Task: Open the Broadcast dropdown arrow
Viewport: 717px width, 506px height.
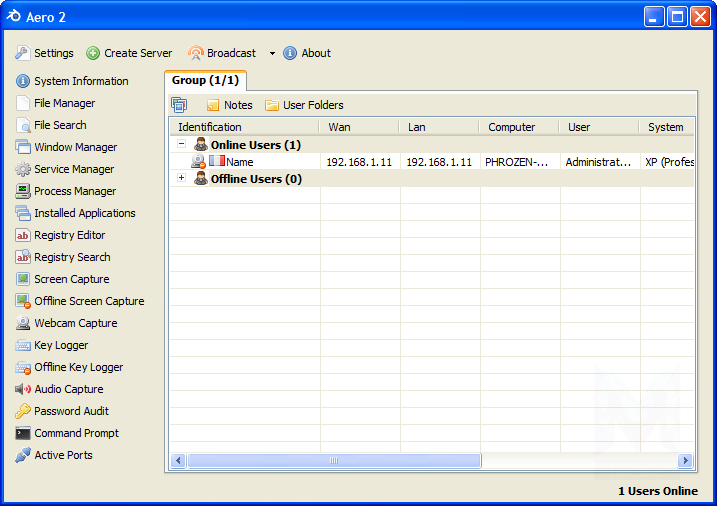Action: click(x=272, y=54)
